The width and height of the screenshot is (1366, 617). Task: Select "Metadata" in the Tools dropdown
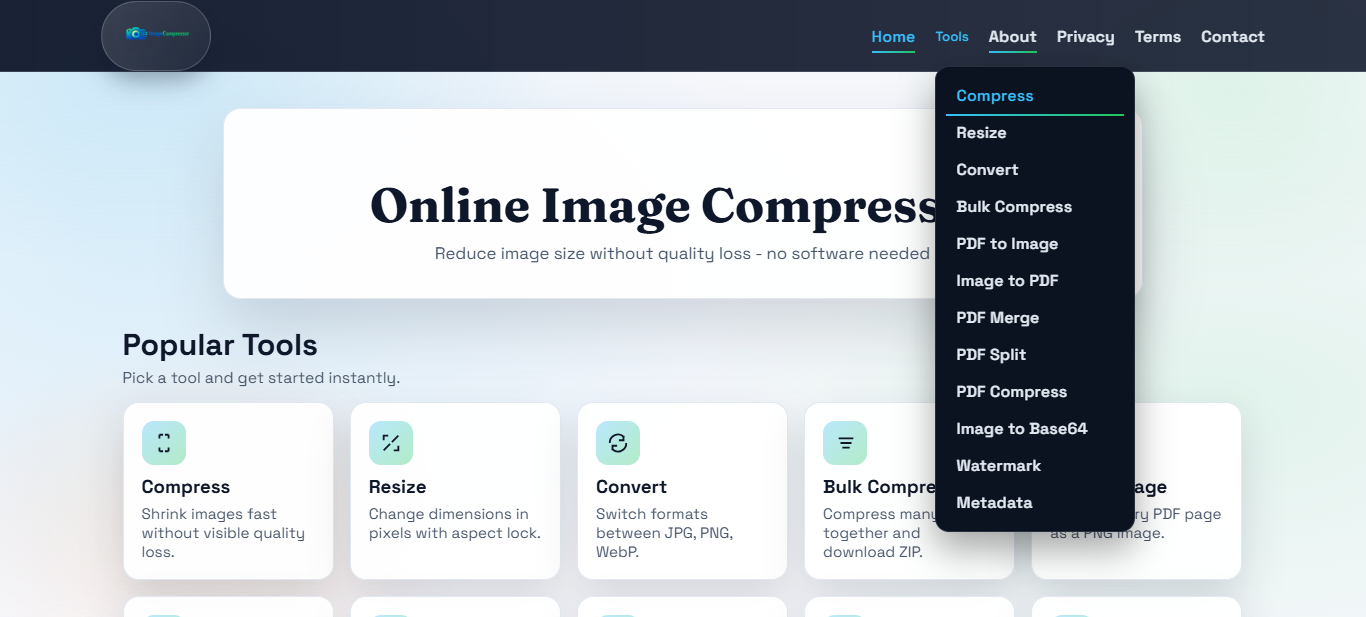[x=994, y=502]
